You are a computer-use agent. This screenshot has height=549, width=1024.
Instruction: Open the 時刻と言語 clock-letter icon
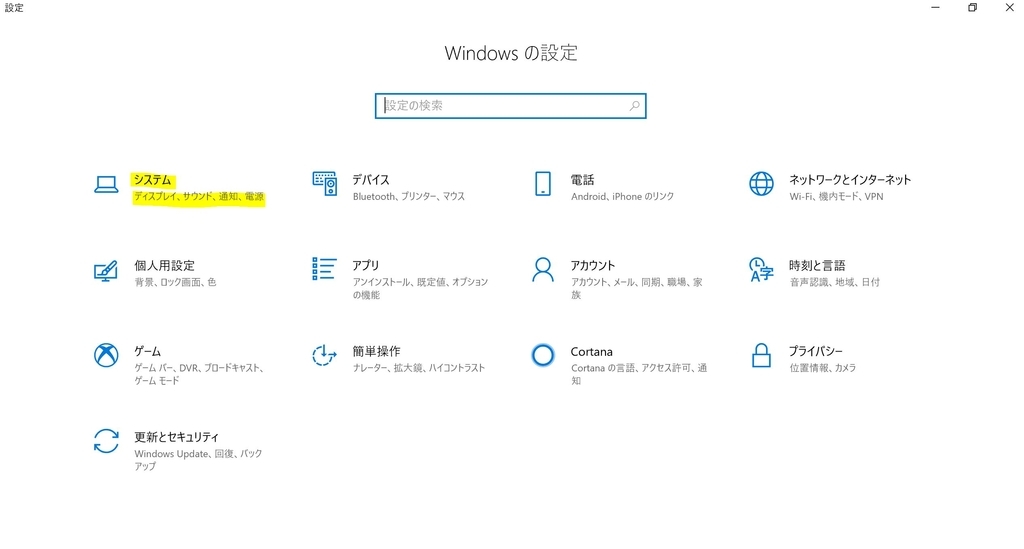pos(761,270)
